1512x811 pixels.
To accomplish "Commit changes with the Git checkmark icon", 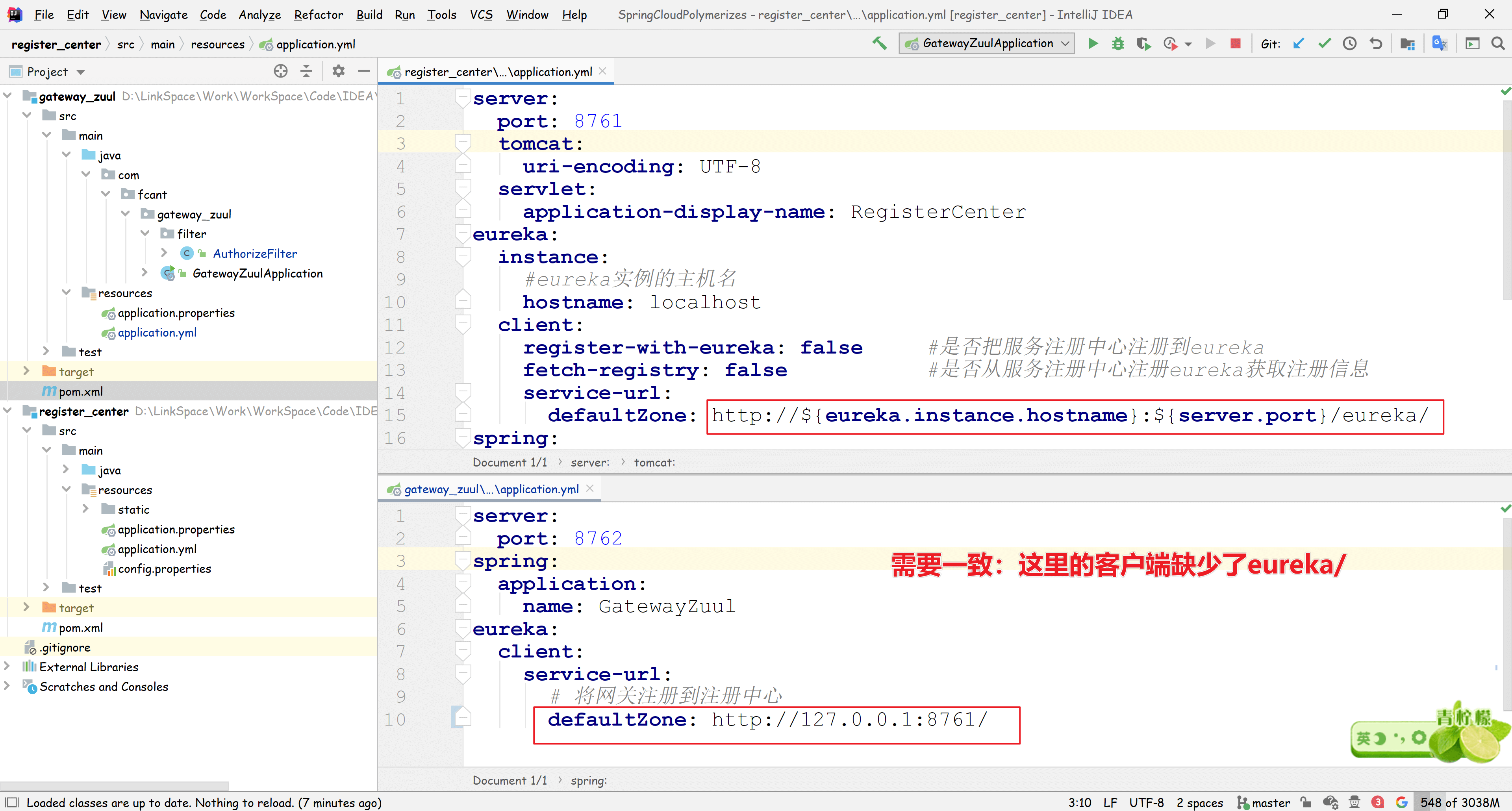I will point(1324,43).
